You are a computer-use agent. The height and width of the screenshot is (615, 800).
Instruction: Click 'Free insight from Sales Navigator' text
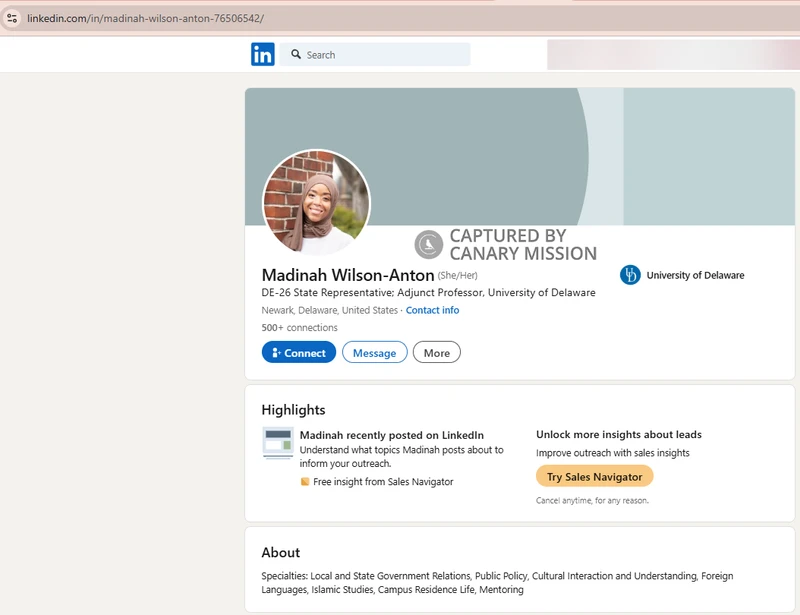click(x=383, y=482)
